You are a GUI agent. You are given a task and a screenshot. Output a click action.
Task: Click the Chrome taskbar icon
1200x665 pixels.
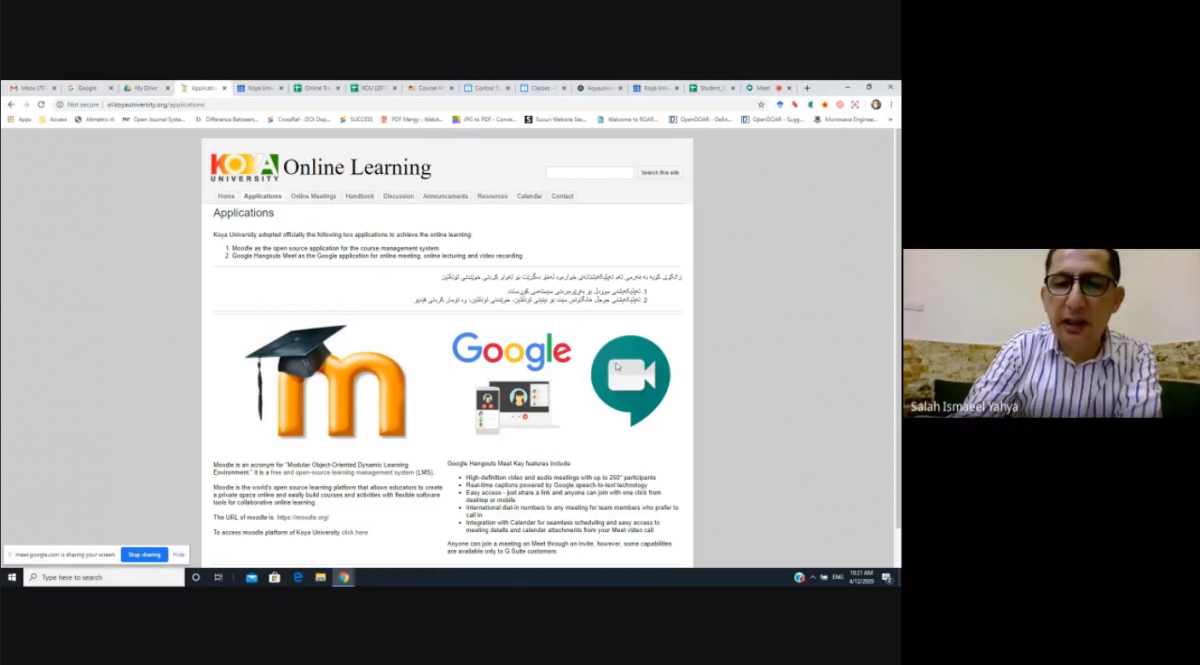344,577
